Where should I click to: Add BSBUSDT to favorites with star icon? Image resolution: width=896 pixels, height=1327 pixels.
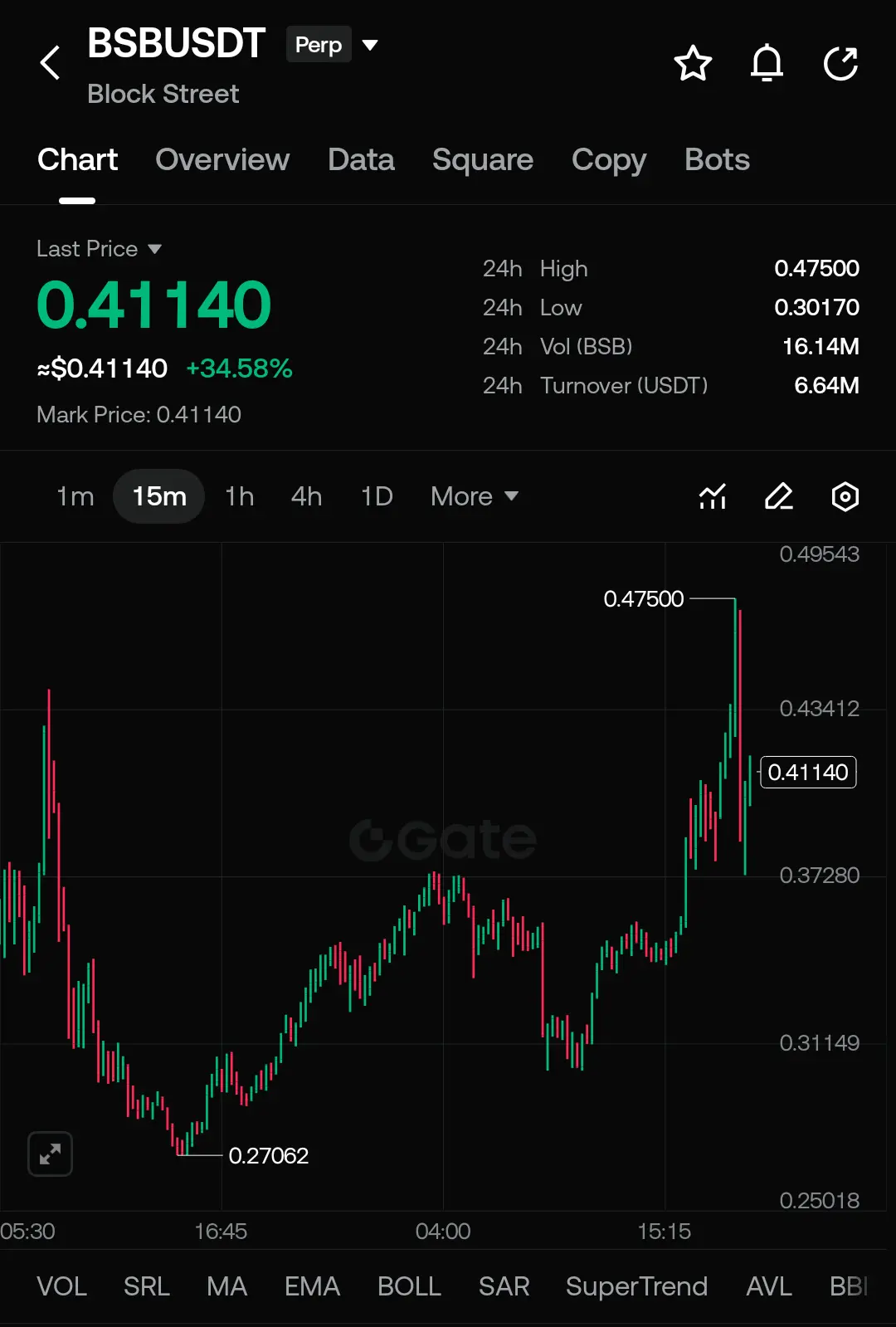tap(693, 63)
